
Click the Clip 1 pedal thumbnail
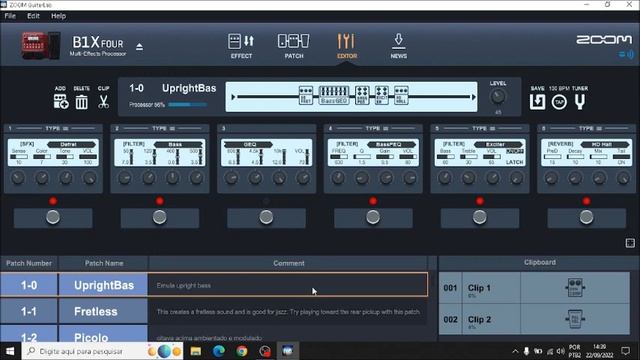(575, 288)
